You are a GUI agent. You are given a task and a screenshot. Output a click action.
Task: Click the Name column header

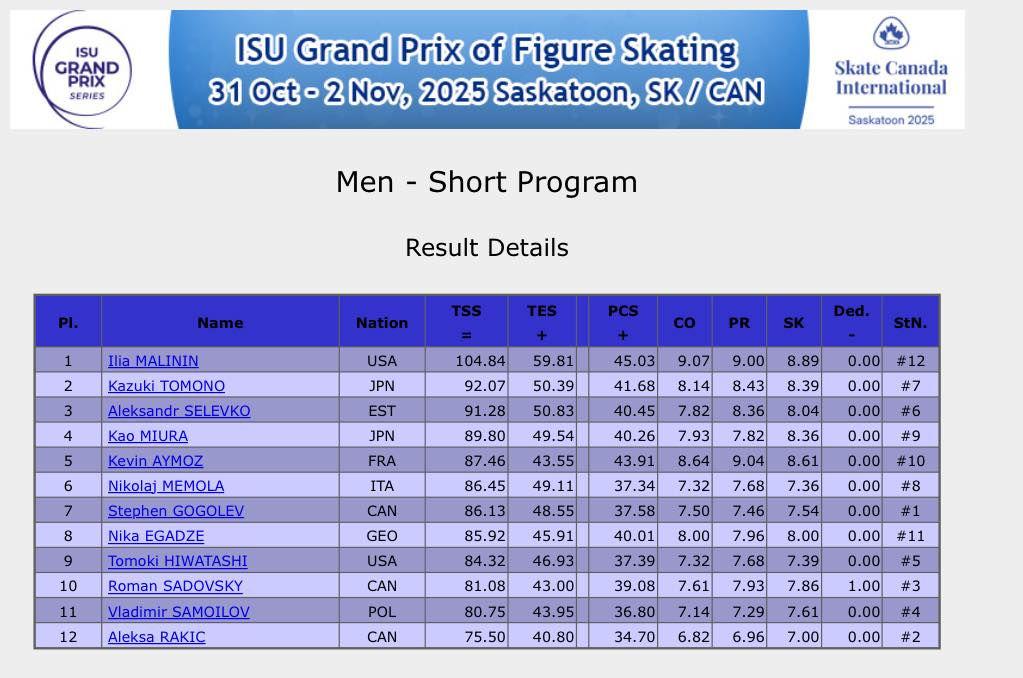click(x=220, y=322)
